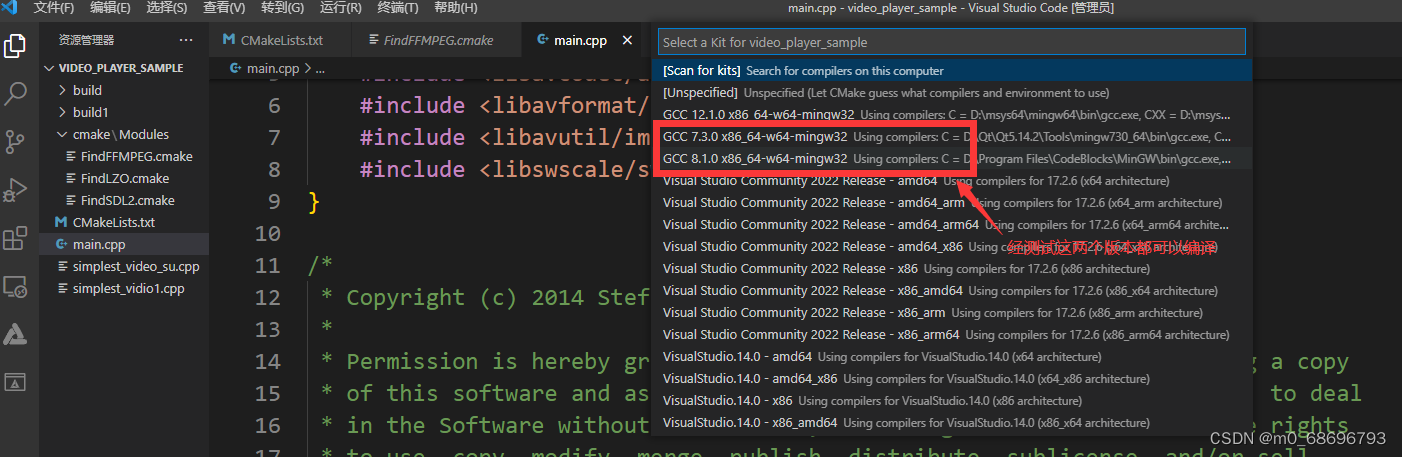
Task: Select Visual Studio Community 2022 x86_arm kit
Action: coord(952,313)
